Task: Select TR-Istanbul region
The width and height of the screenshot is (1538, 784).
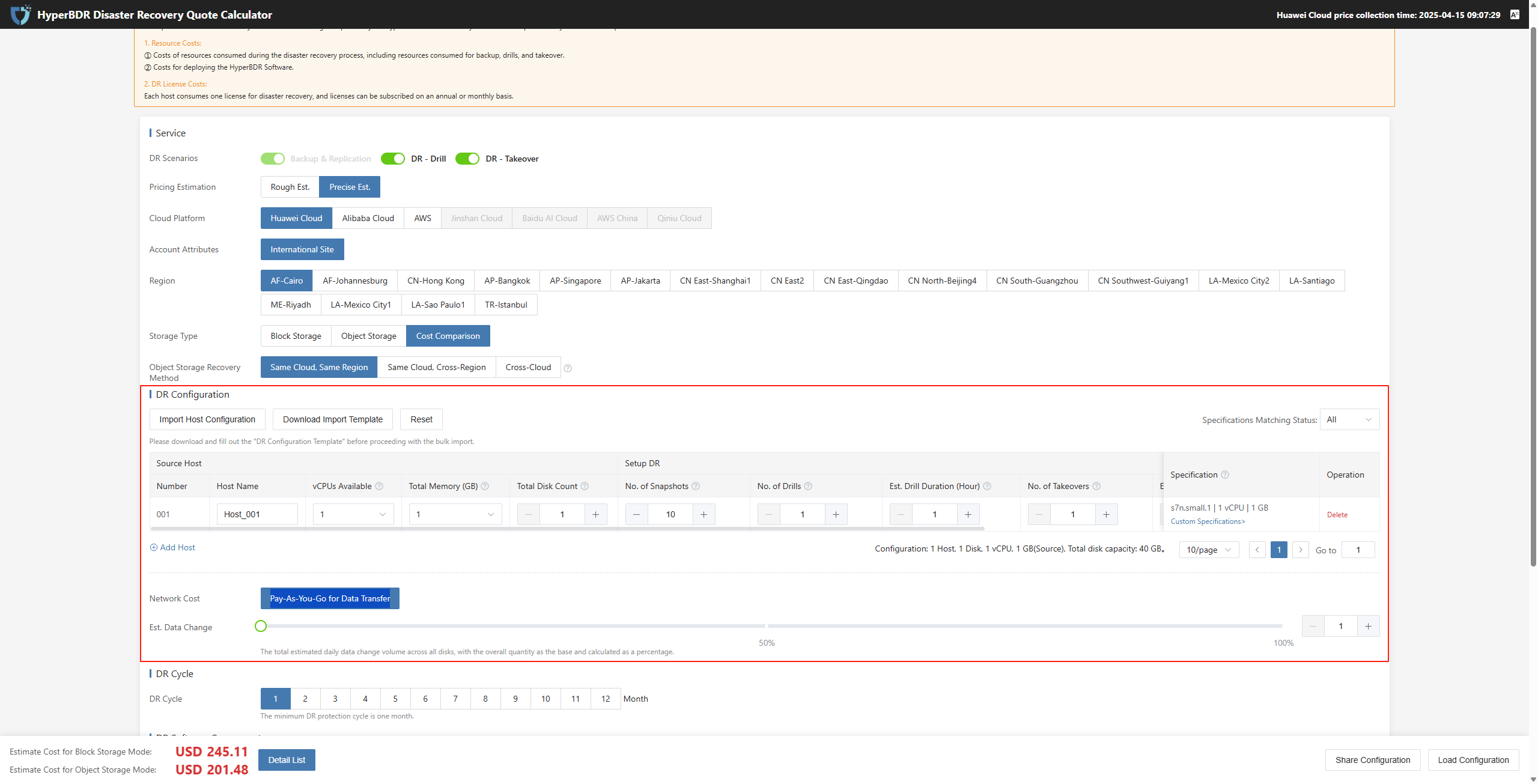Action: click(x=506, y=305)
